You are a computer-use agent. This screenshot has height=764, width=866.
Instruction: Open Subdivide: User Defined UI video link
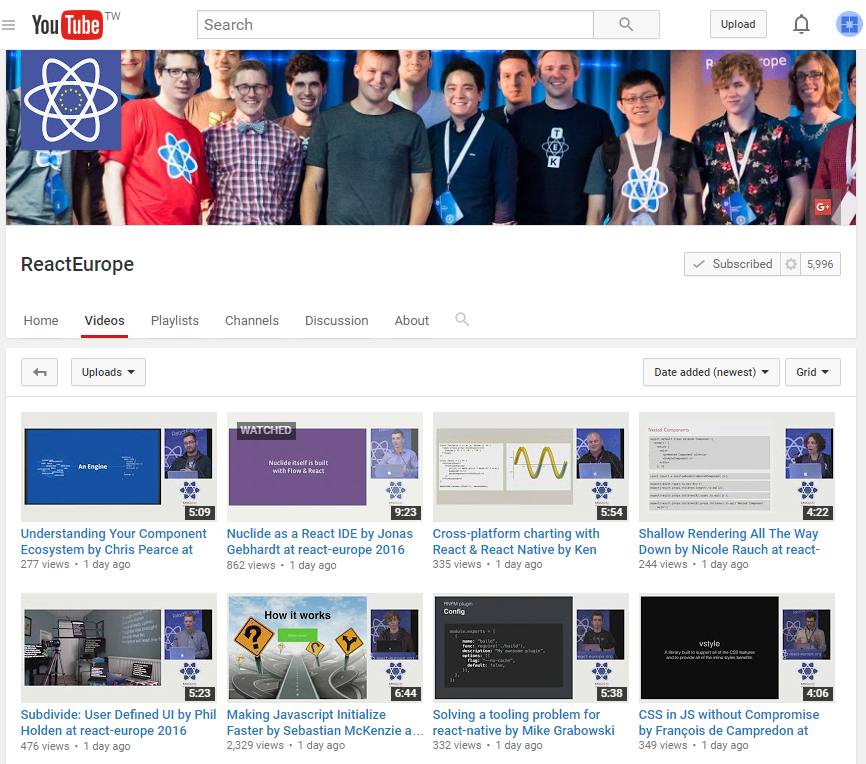click(118, 723)
